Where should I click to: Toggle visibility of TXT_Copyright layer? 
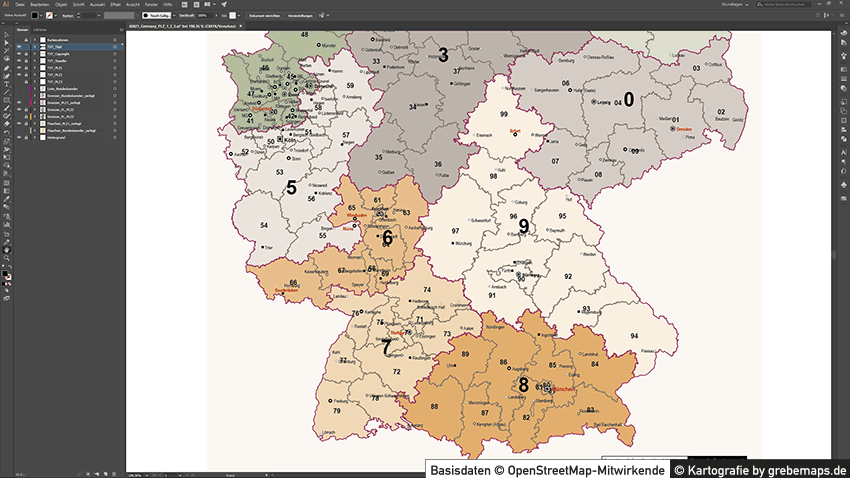click(x=19, y=54)
